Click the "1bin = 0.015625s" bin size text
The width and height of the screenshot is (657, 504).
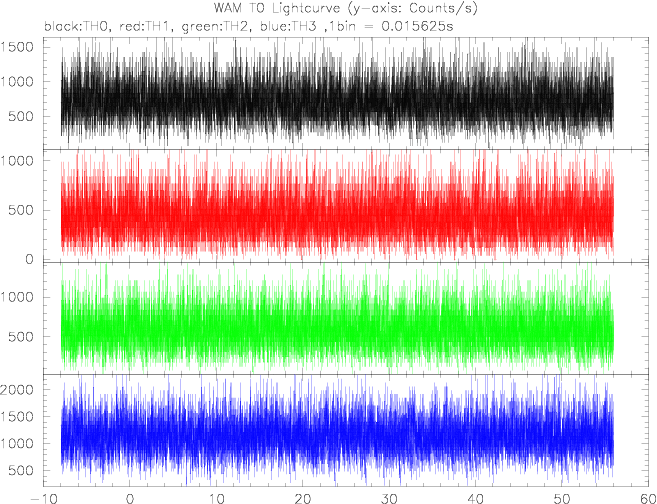coord(392,27)
